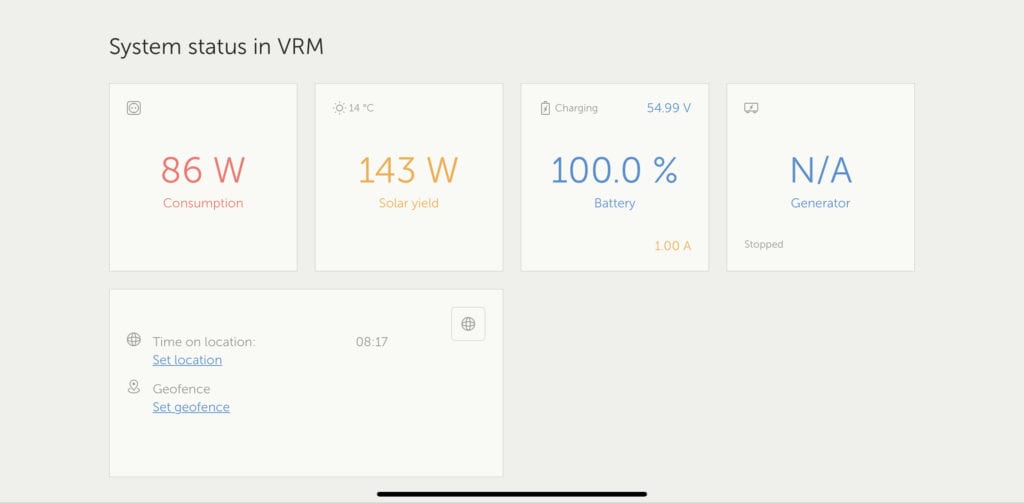Click the 1.00 A battery current

[673, 246]
